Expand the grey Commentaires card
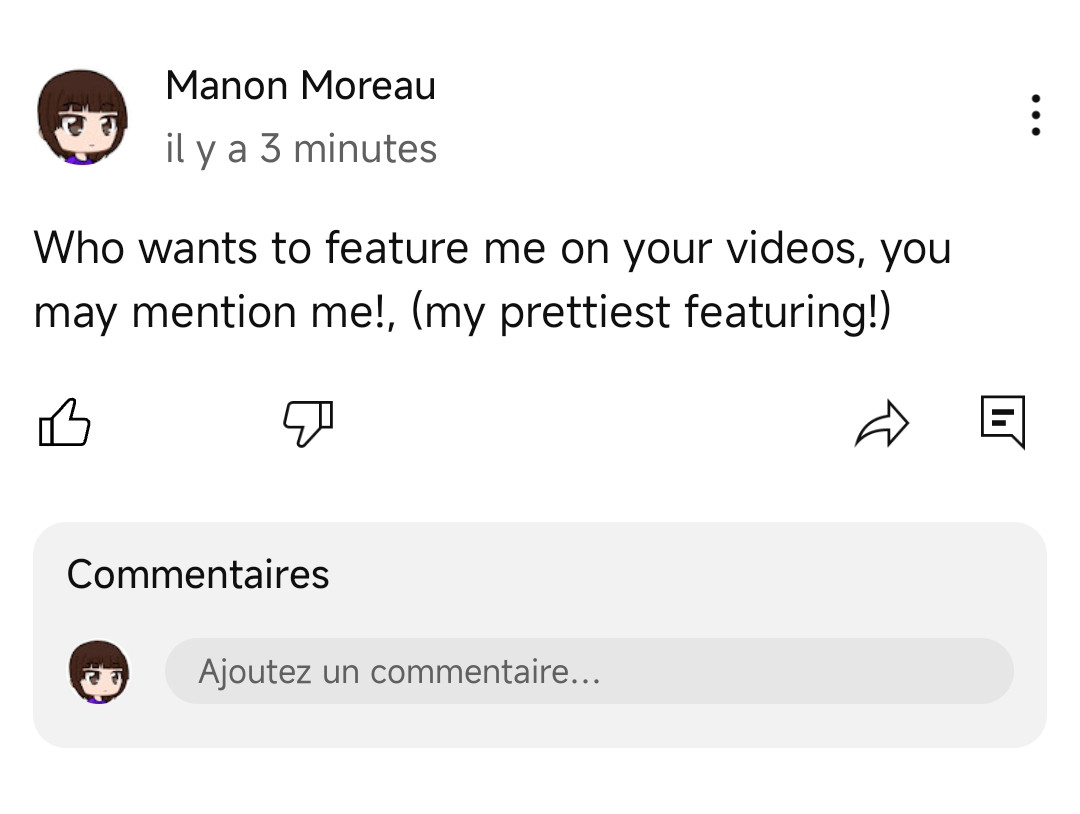 540,635
